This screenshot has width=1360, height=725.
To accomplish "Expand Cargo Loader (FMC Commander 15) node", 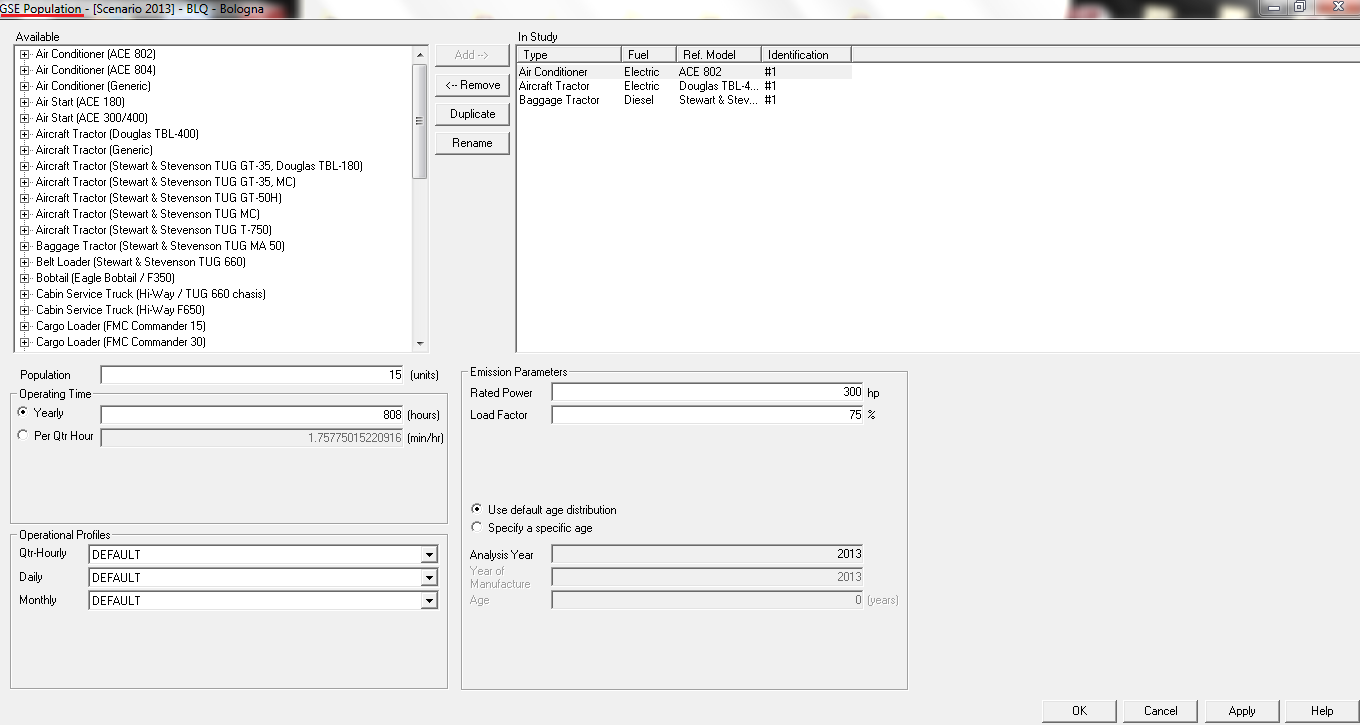I will point(25,326).
